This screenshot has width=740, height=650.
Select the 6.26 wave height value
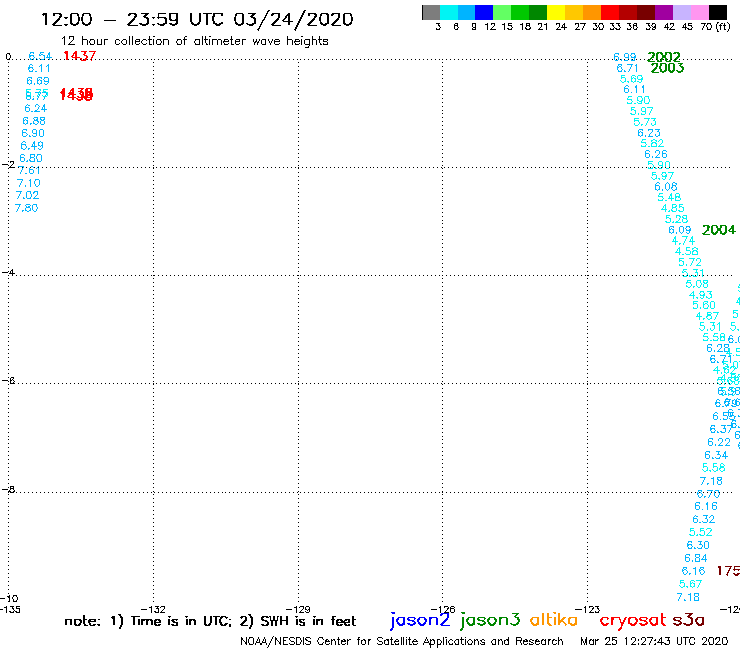(656, 154)
